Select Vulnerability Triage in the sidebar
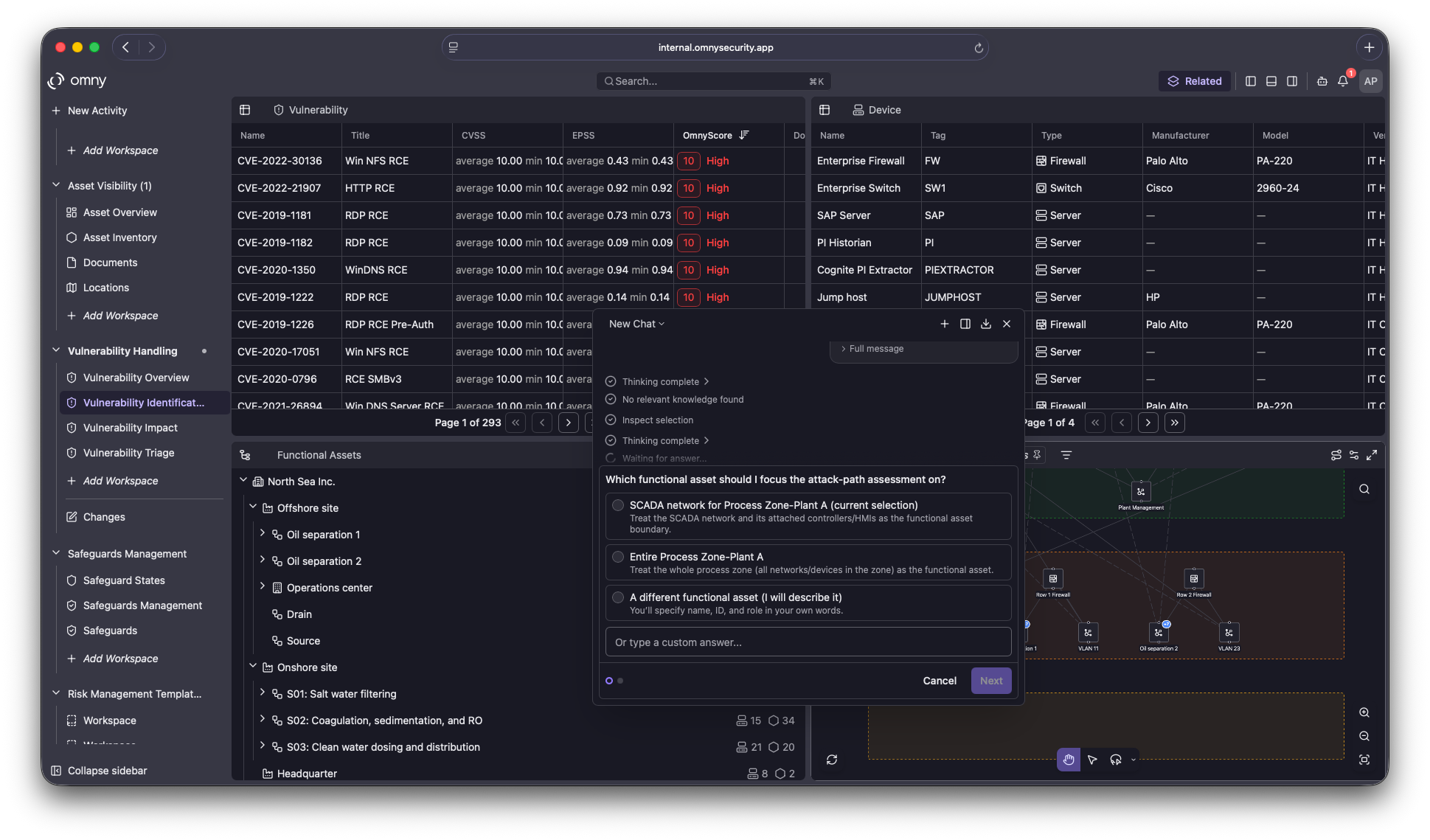Screen dimensions: 1430x840 pyautogui.click(x=128, y=453)
